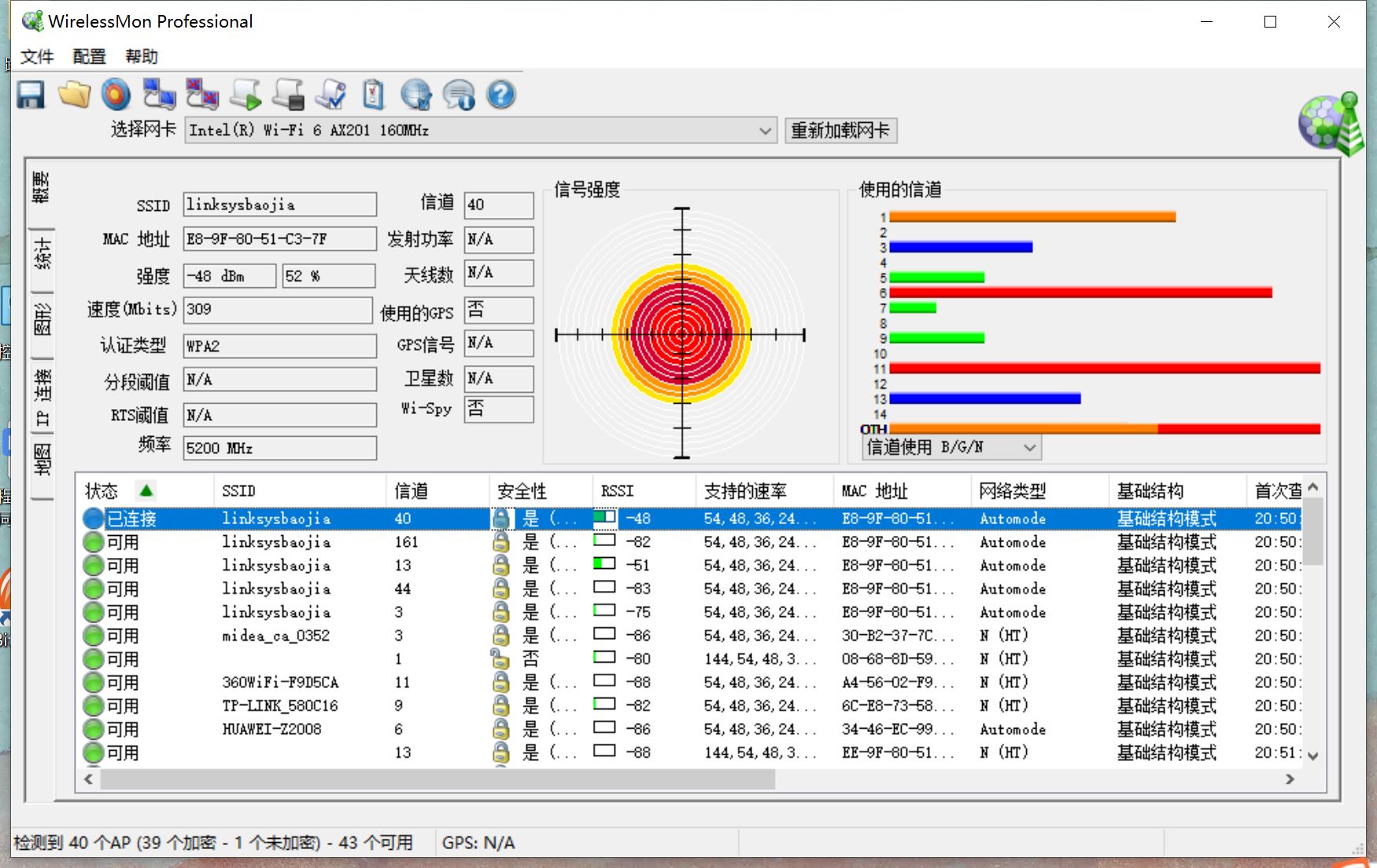Click the disconnect computers icon with red crosses

(202, 94)
